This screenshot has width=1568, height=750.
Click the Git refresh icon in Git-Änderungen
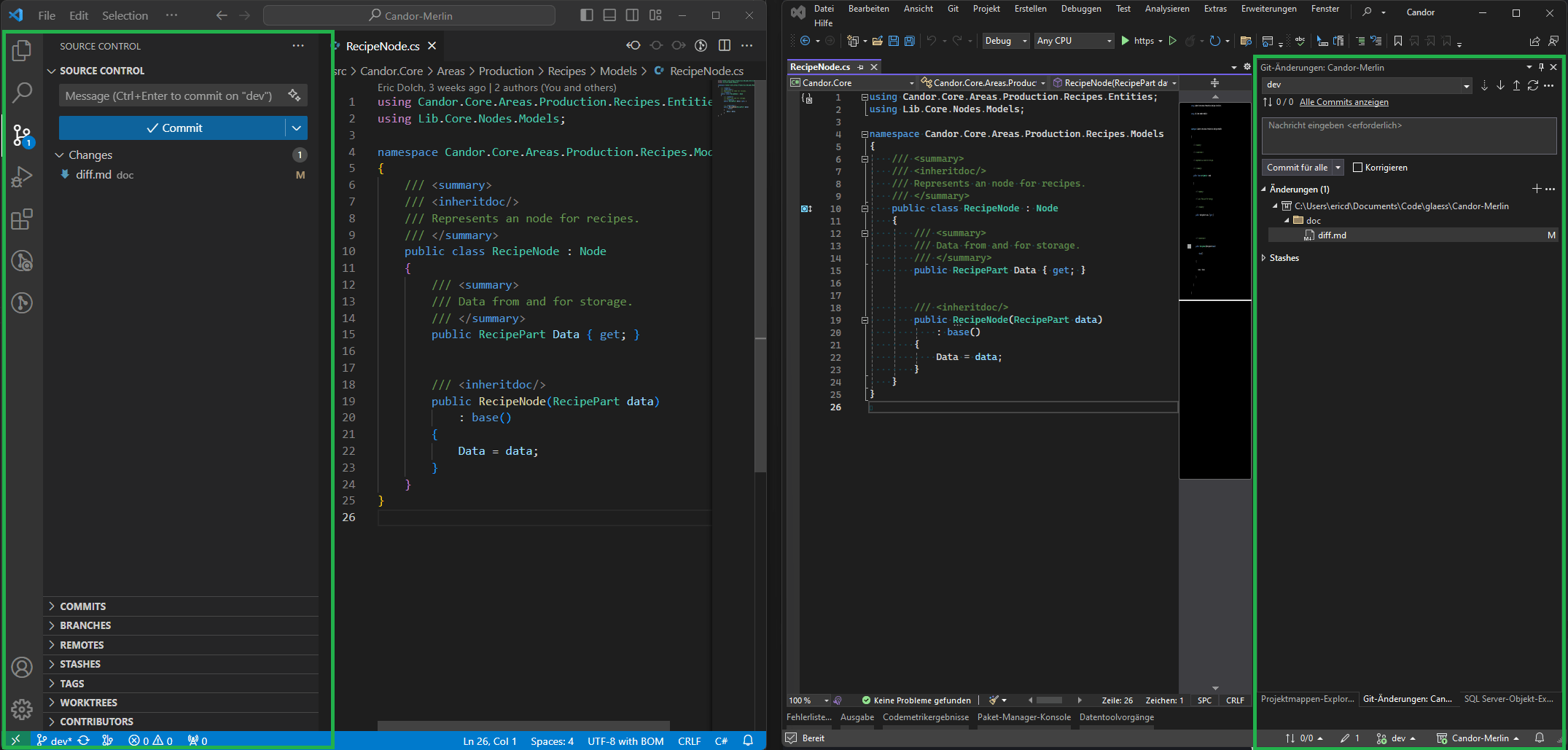coord(1533,85)
